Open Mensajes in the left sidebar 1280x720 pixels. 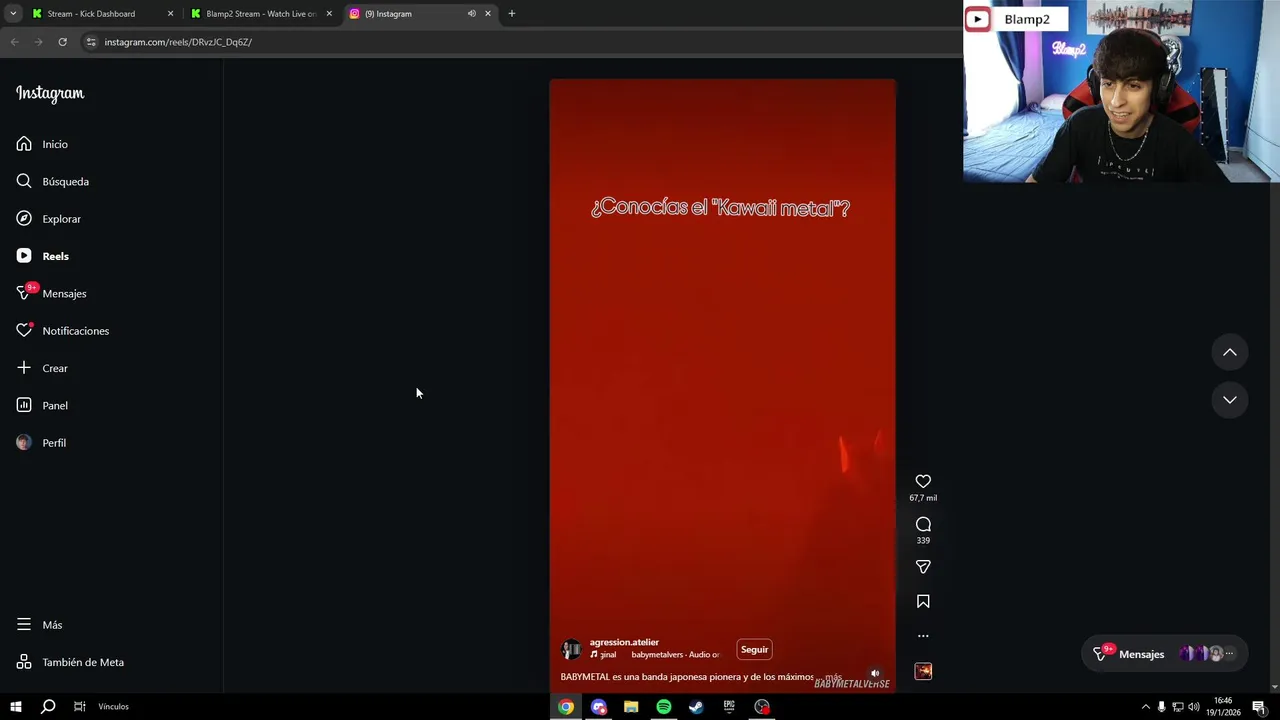51,293
